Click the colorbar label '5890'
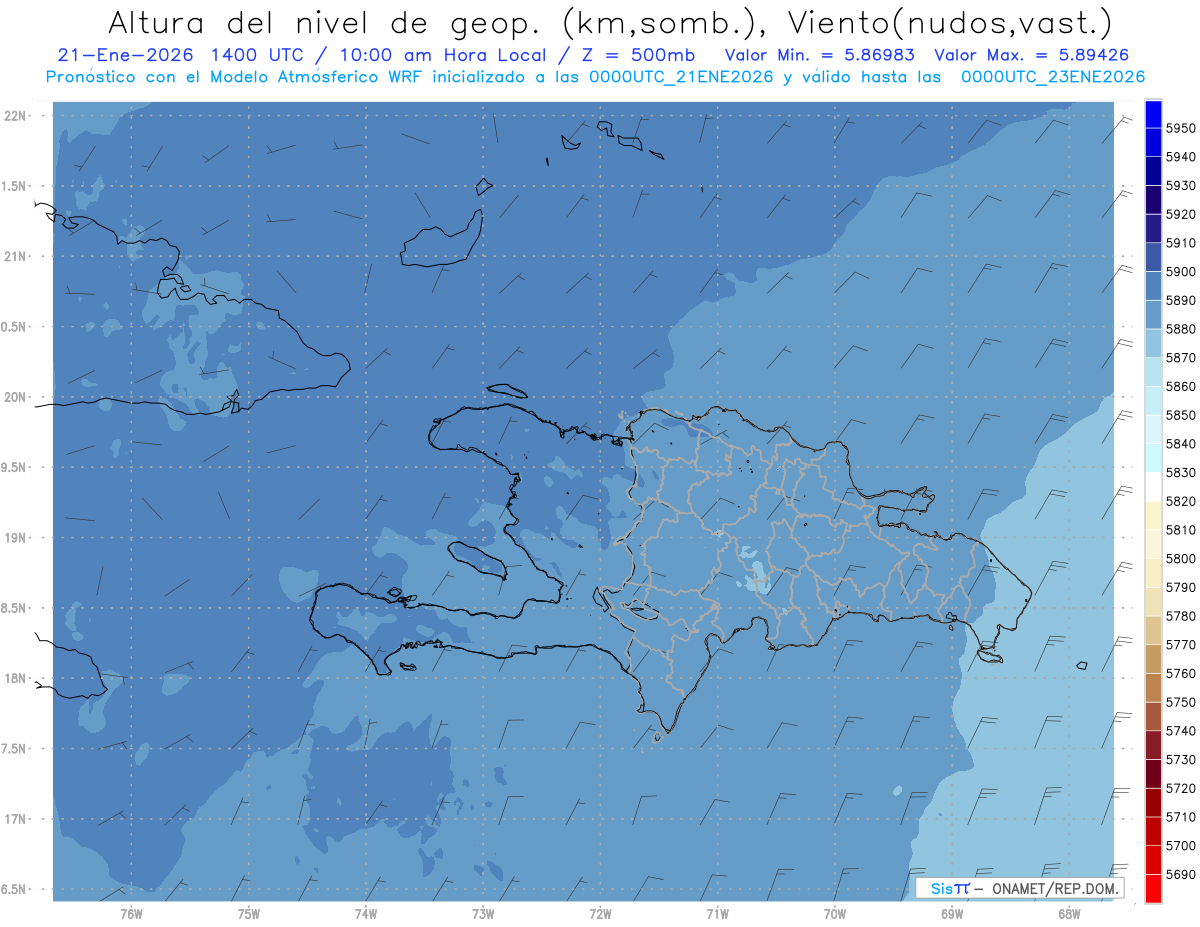Image resolution: width=1200 pixels, height=927 pixels. click(x=1180, y=300)
